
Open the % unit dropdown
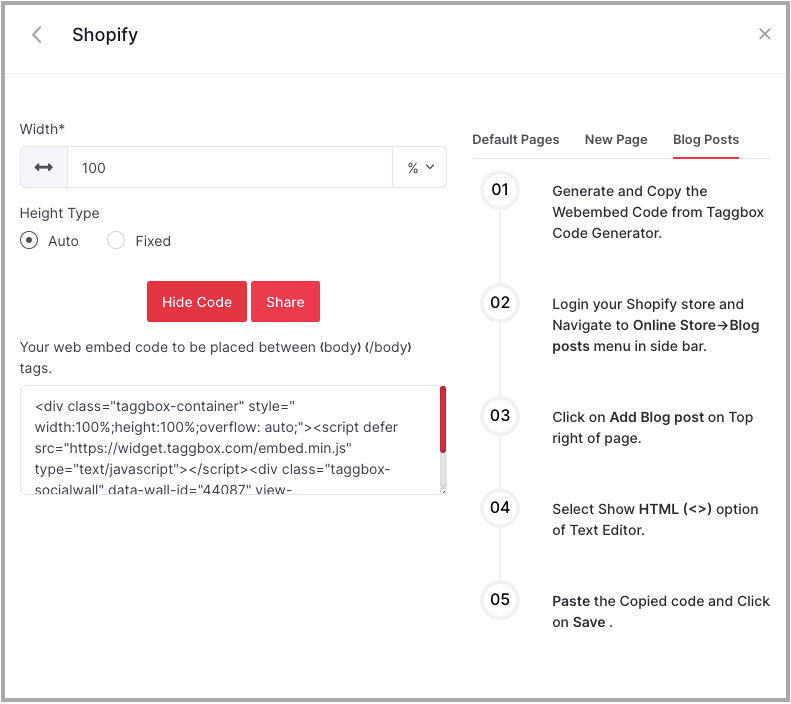[420, 168]
